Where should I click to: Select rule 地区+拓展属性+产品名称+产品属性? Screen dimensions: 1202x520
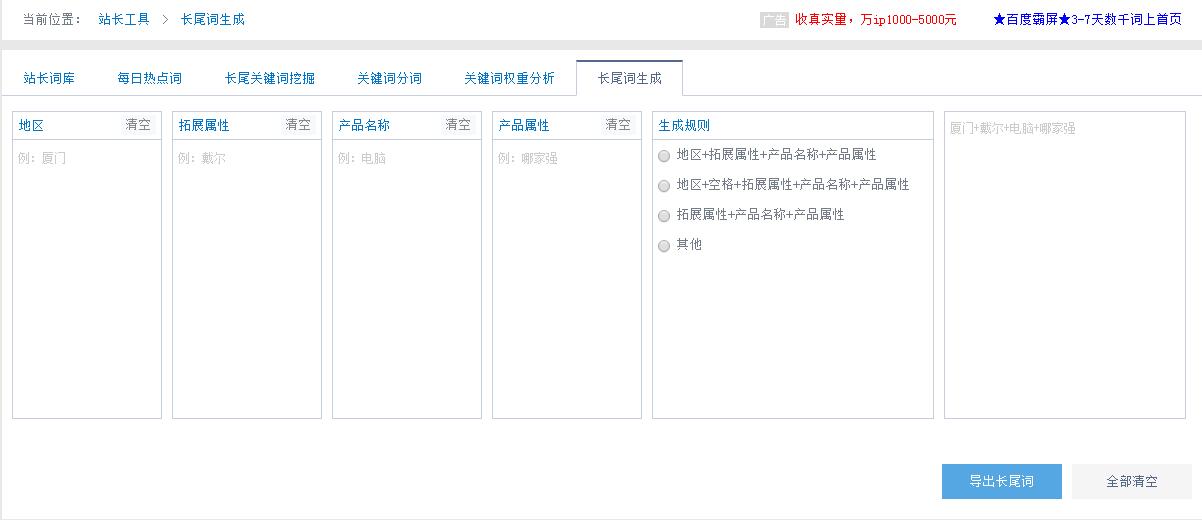point(664,156)
